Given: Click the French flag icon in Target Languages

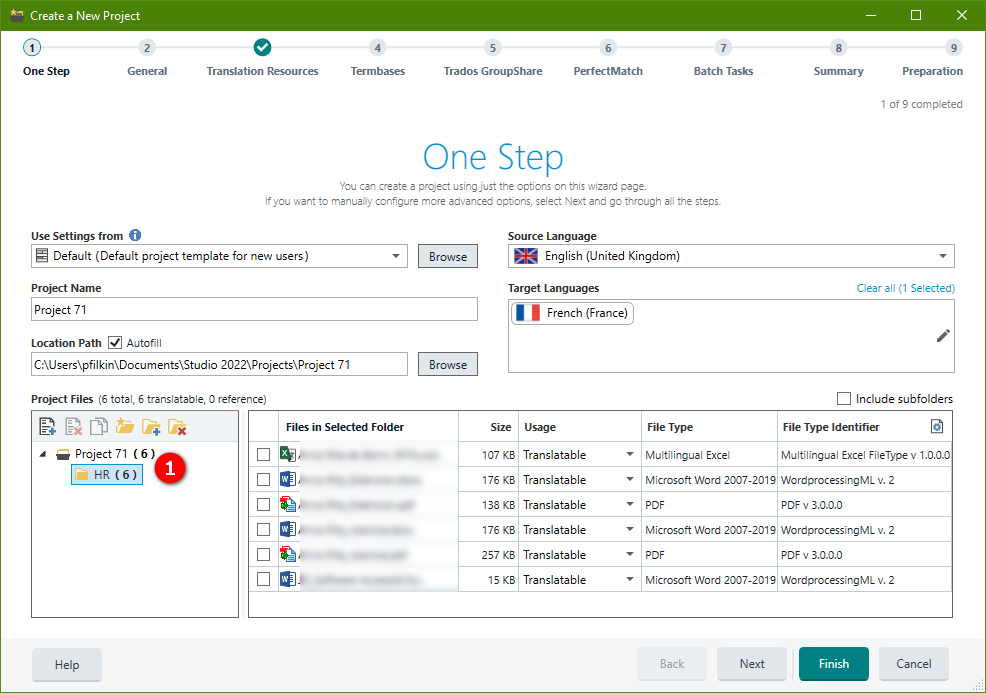Looking at the screenshot, I should point(528,313).
